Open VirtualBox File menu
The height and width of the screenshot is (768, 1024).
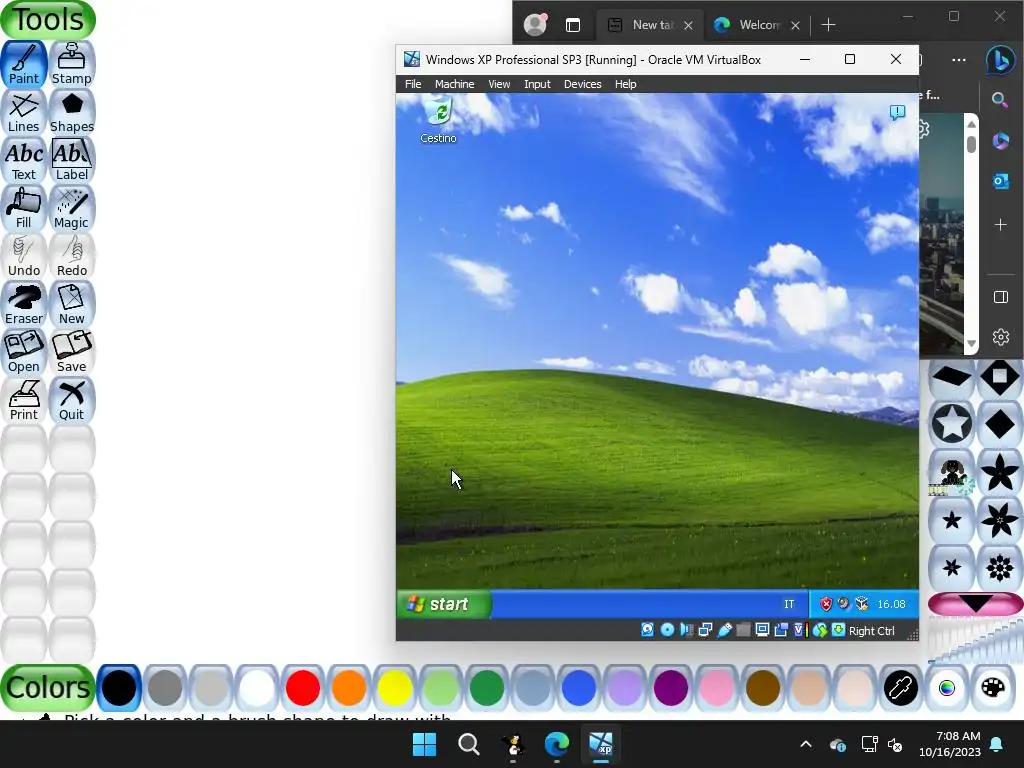[413, 84]
